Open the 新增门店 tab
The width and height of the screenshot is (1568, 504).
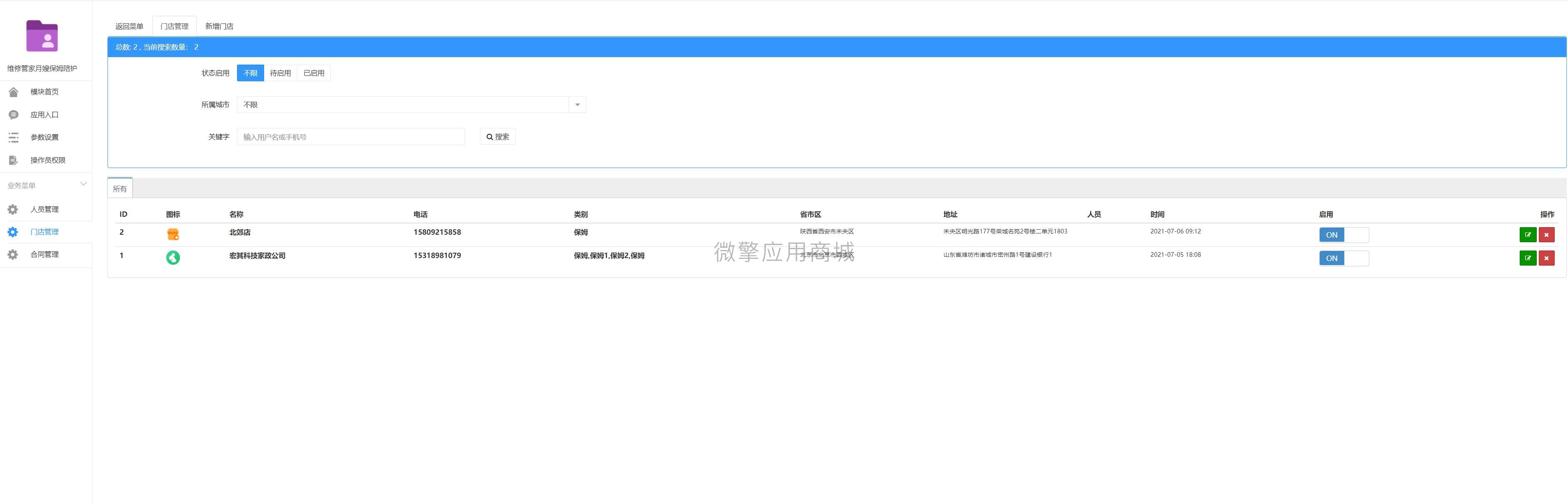[219, 26]
